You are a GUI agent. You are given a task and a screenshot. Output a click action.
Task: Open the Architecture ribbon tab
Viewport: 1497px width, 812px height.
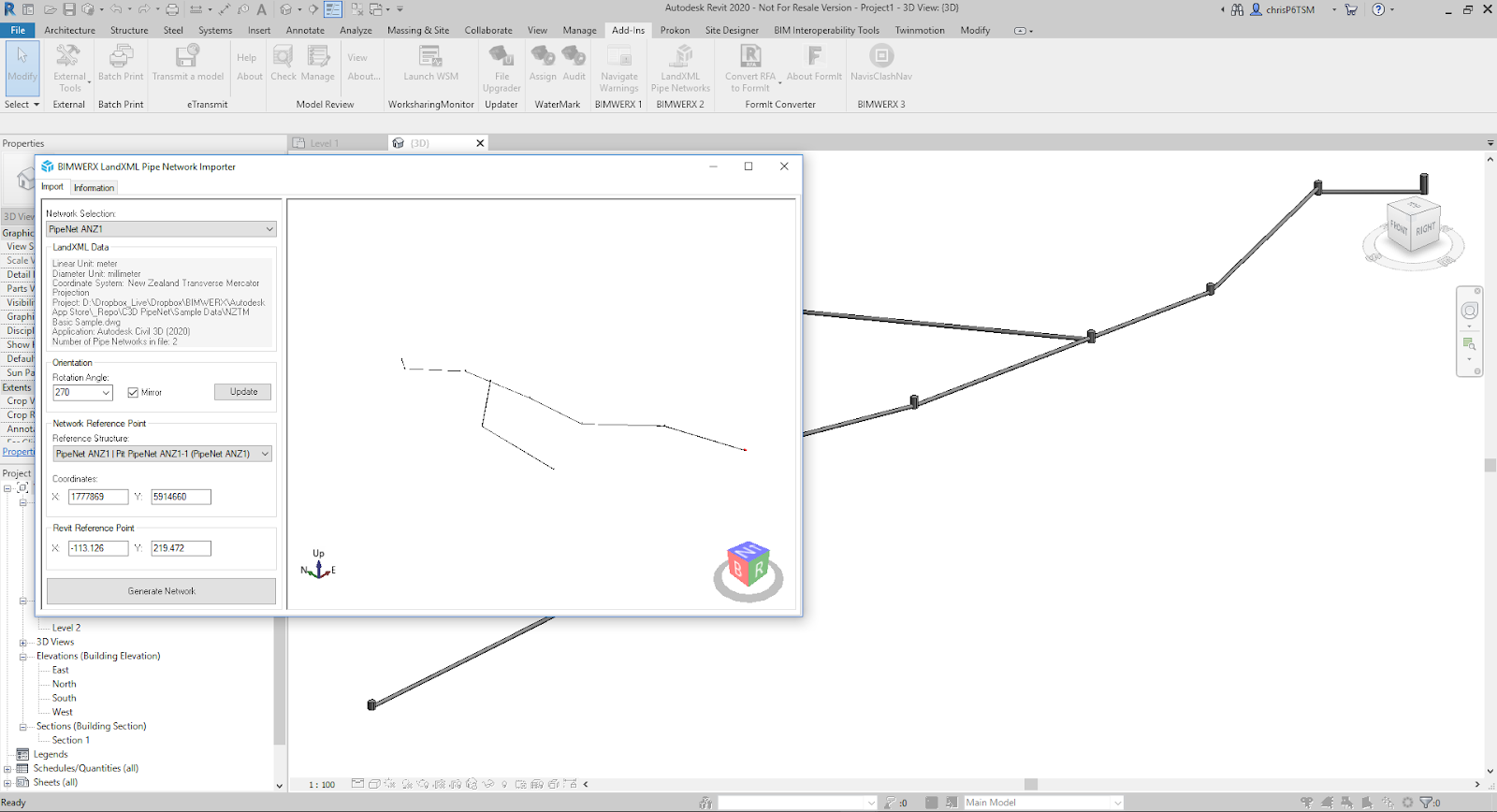(70, 30)
